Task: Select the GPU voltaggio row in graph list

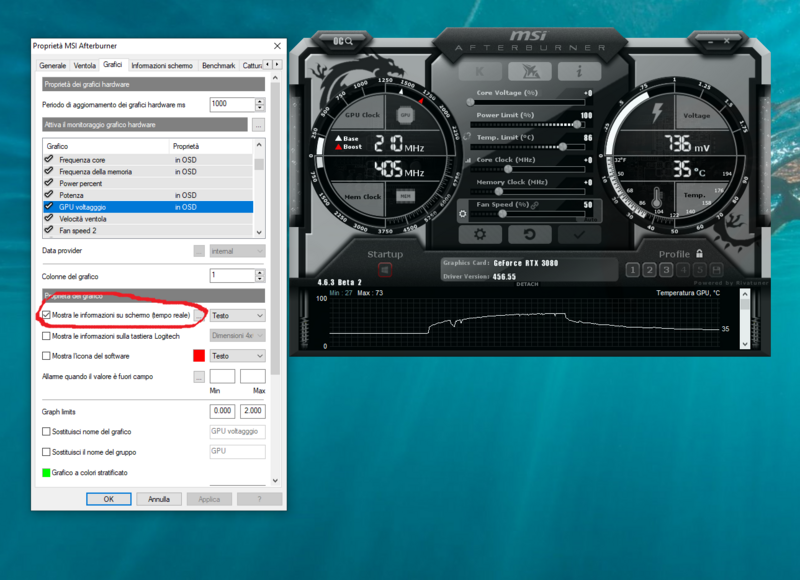Action: click(148, 207)
